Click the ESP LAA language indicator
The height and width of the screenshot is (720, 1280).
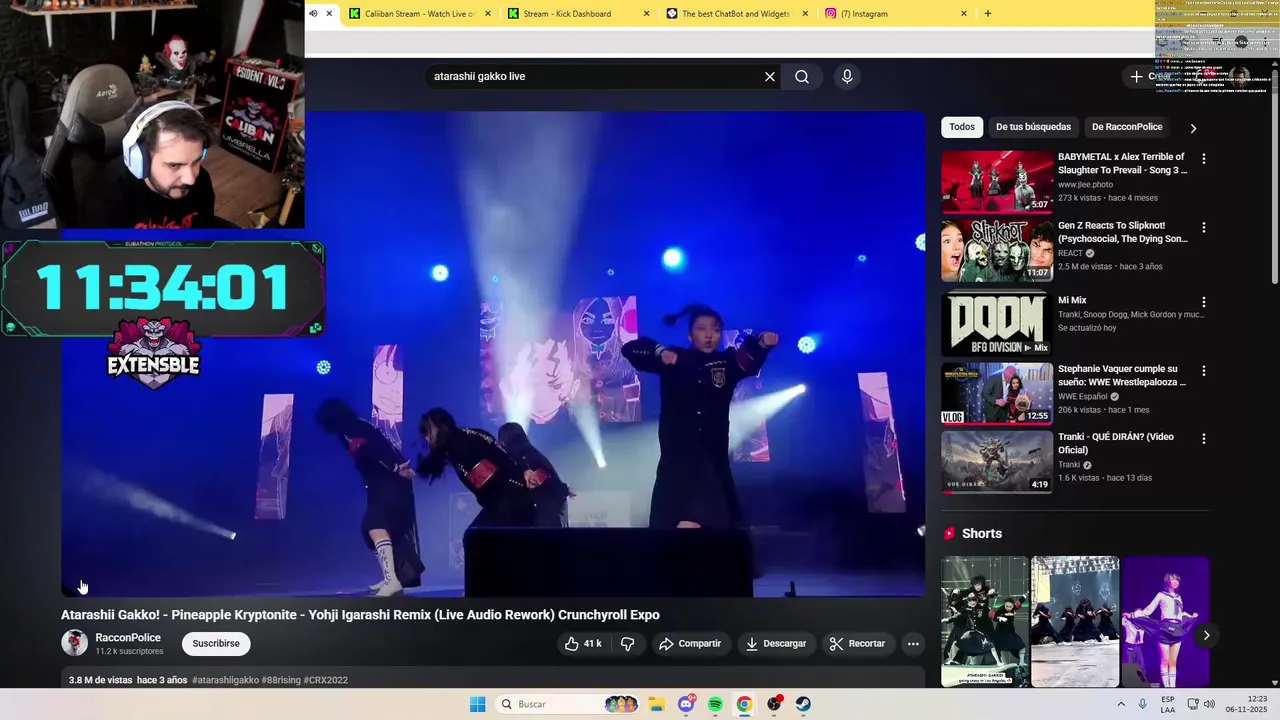1168,704
